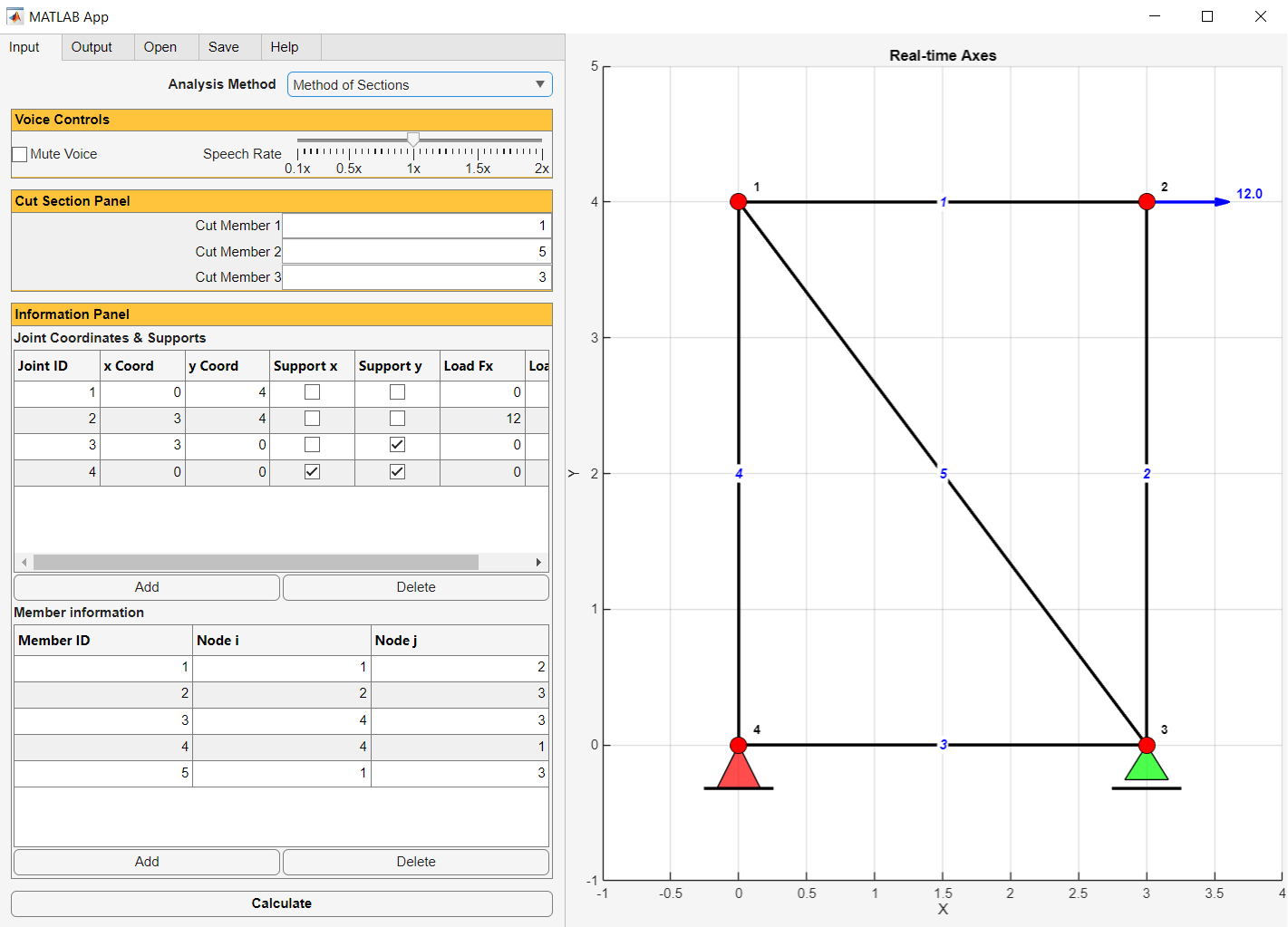Click the 'Member ID' column header
Viewport: 1288px width, 927px height.
pos(103,641)
